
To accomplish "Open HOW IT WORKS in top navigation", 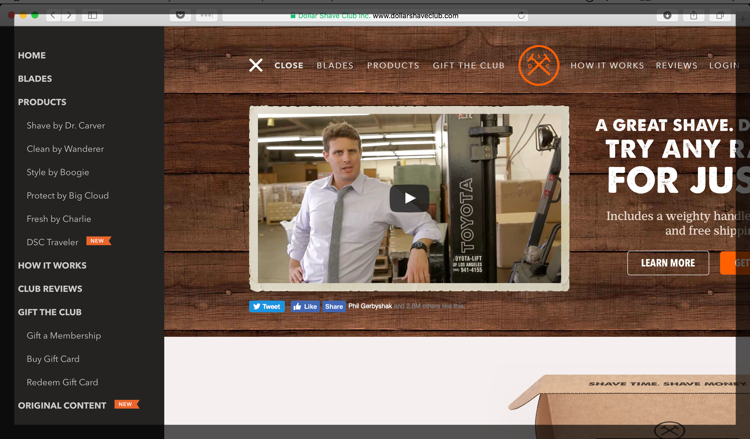I will (x=607, y=66).
